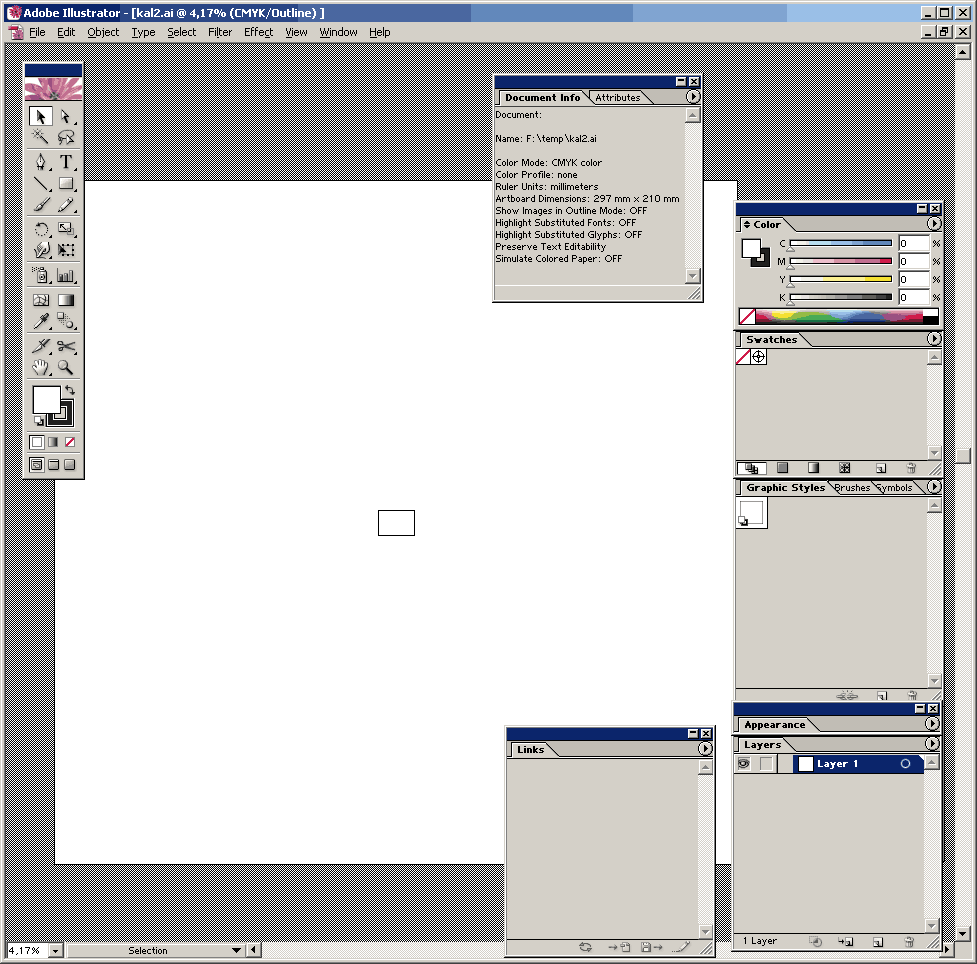The height and width of the screenshot is (964, 977).
Task: Select the Line Segment tool
Action: [x=41, y=183]
